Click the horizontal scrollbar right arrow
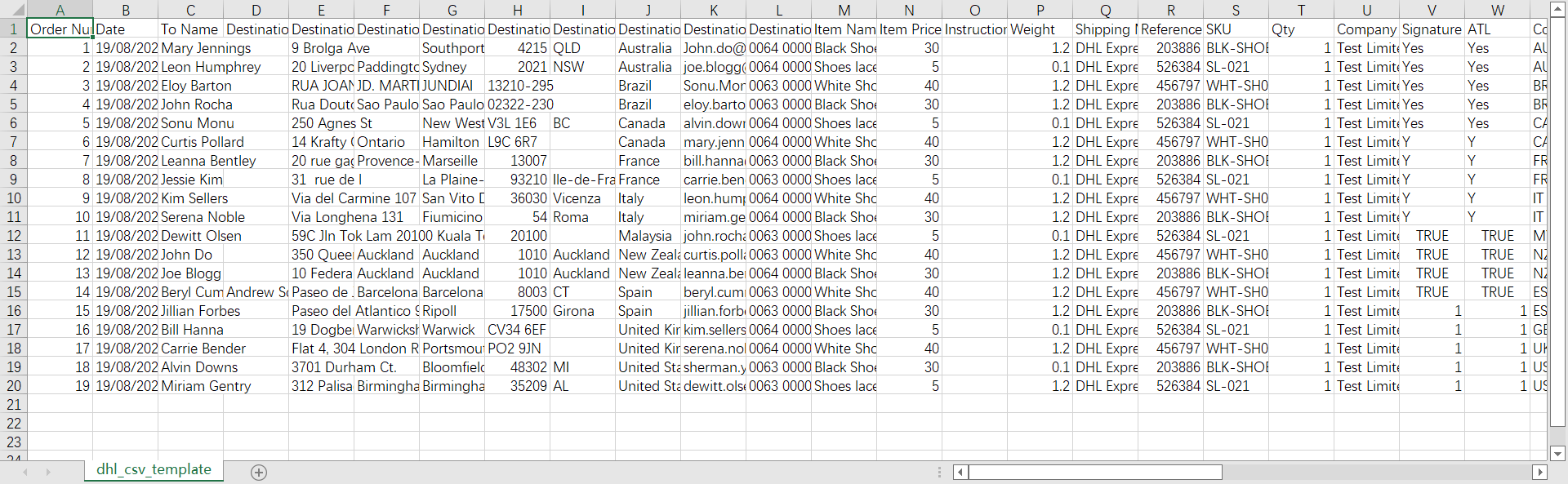Image resolution: width=1568 pixels, height=484 pixels. (1539, 472)
